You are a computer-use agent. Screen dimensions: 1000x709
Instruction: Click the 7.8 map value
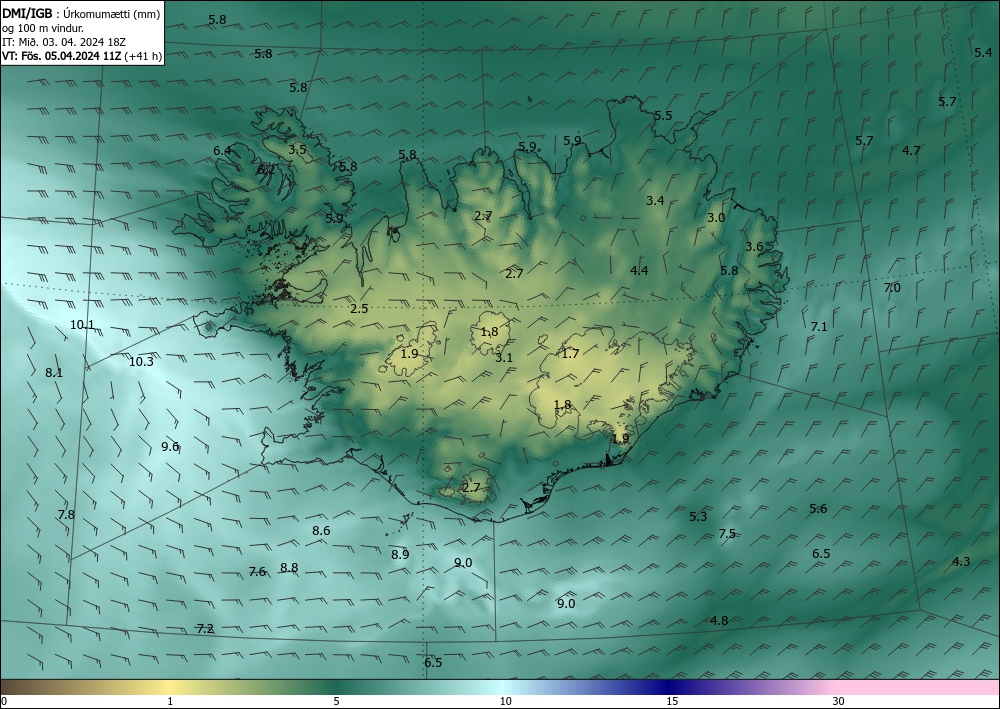pyautogui.click(x=66, y=514)
